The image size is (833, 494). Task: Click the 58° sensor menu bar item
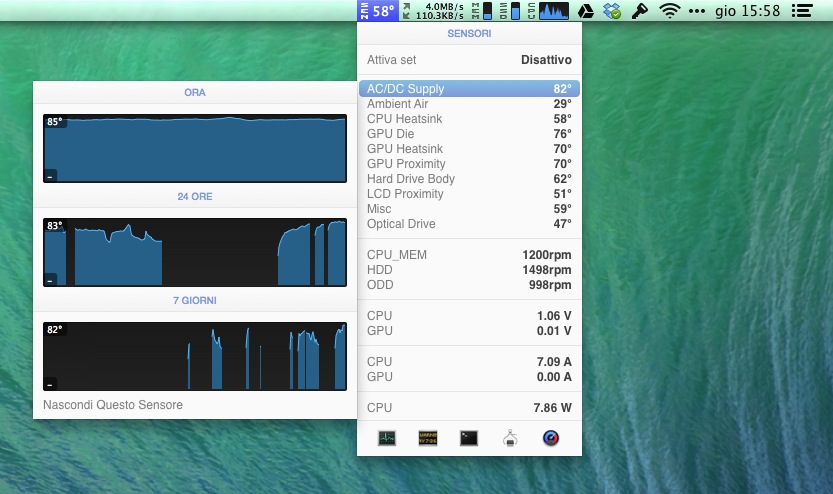pyautogui.click(x=378, y=11)
